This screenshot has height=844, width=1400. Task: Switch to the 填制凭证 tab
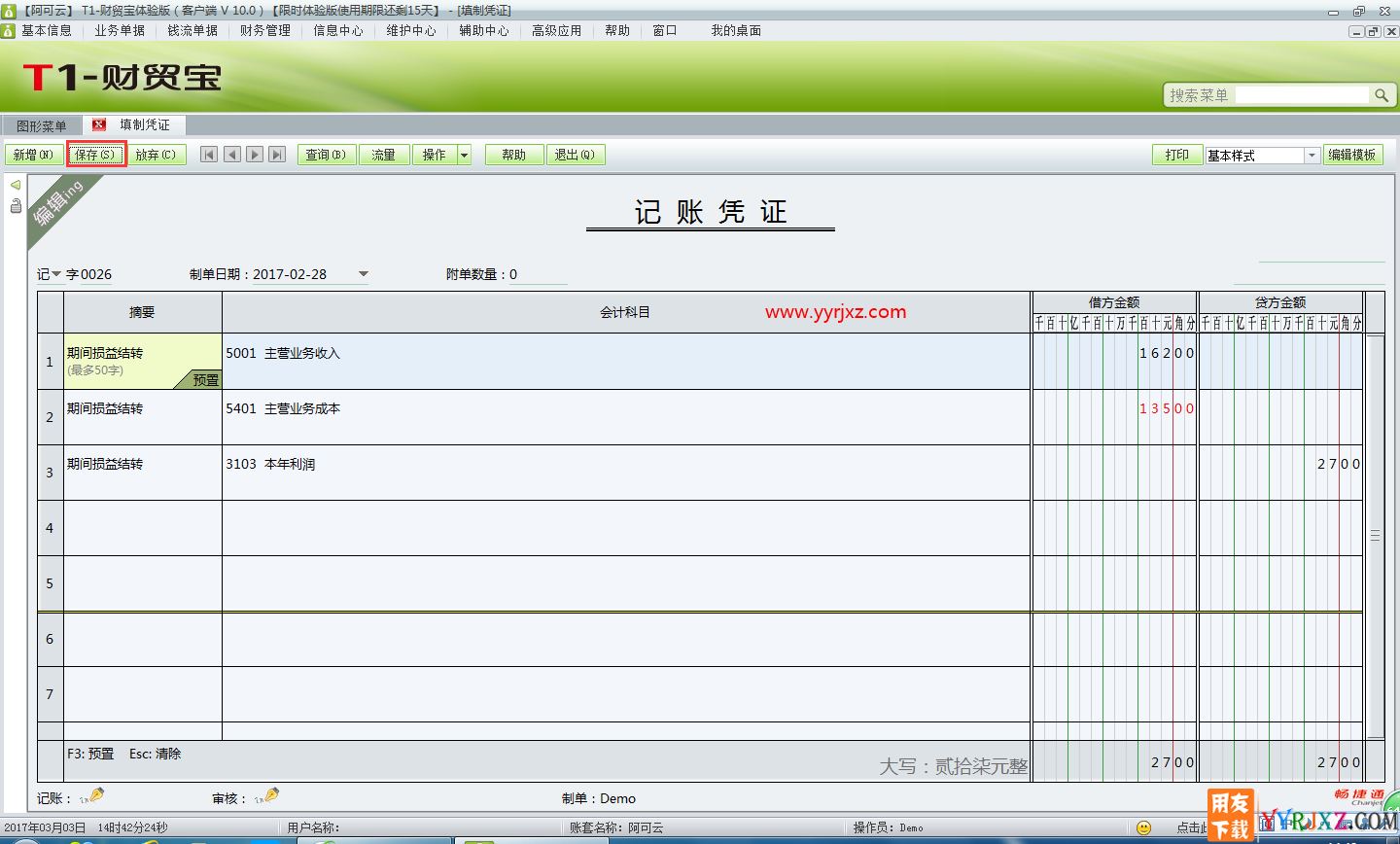[133, 124]
